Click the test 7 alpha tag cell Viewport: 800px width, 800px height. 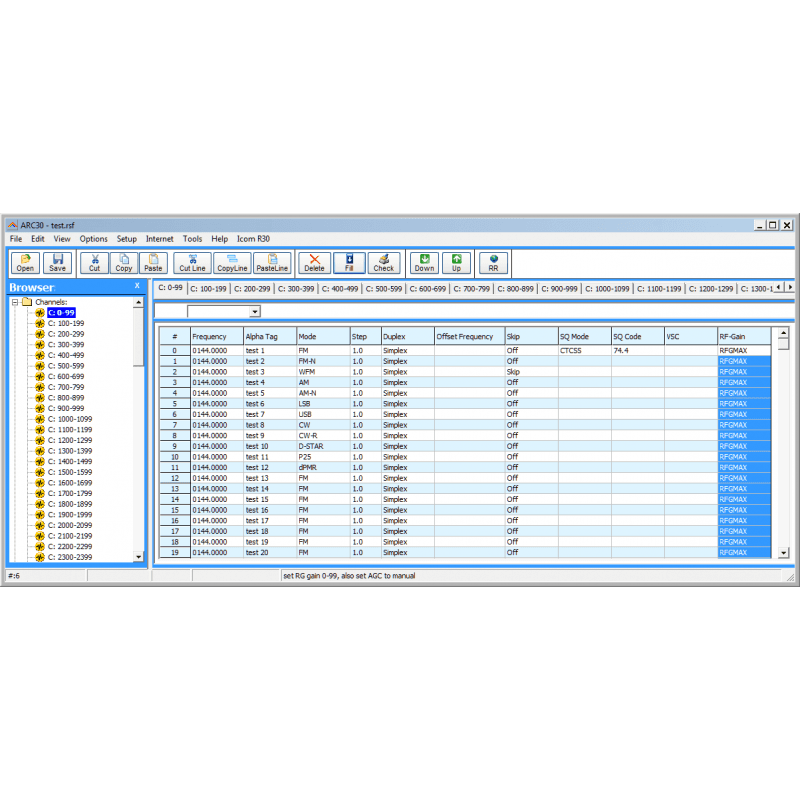click(270, 414)
